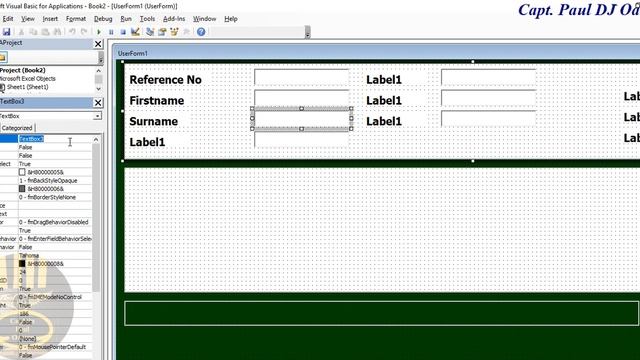Select the Label1 label below Surname

147,142
